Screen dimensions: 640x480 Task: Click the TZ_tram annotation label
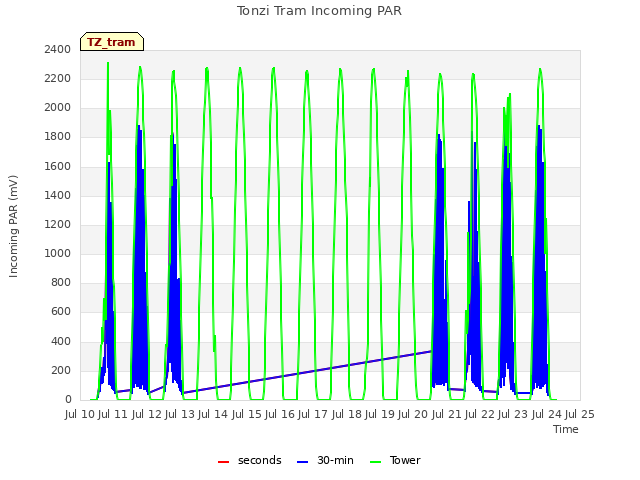point(112,42)
